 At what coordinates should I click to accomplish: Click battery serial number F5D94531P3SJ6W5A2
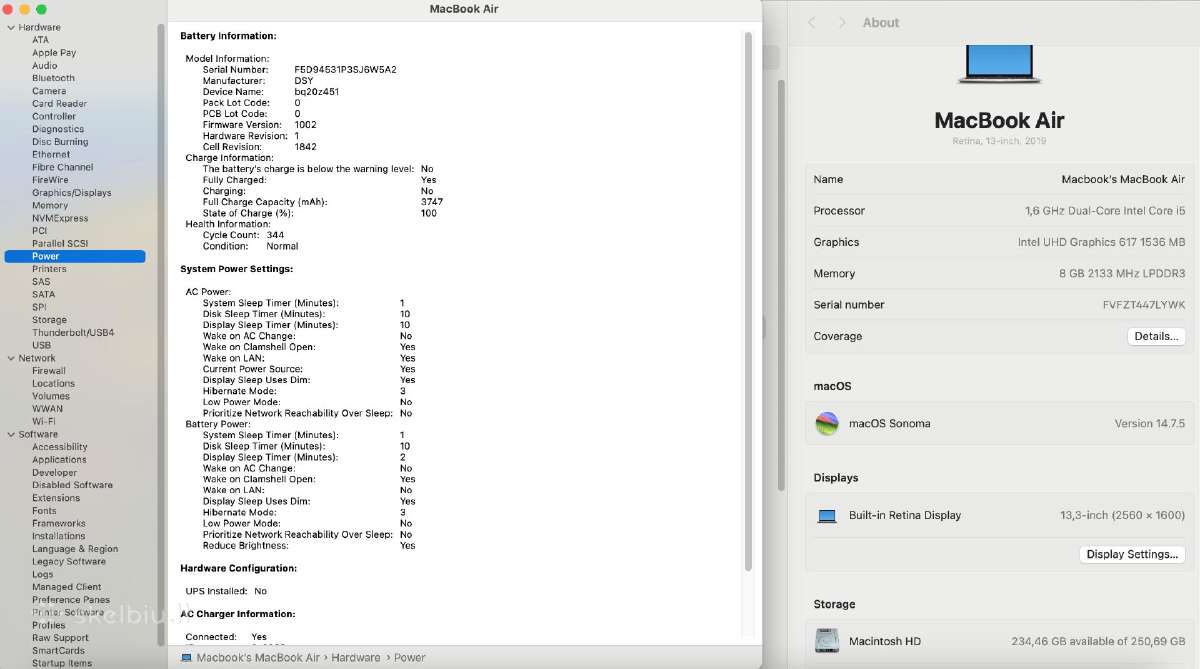click(345, 70)
